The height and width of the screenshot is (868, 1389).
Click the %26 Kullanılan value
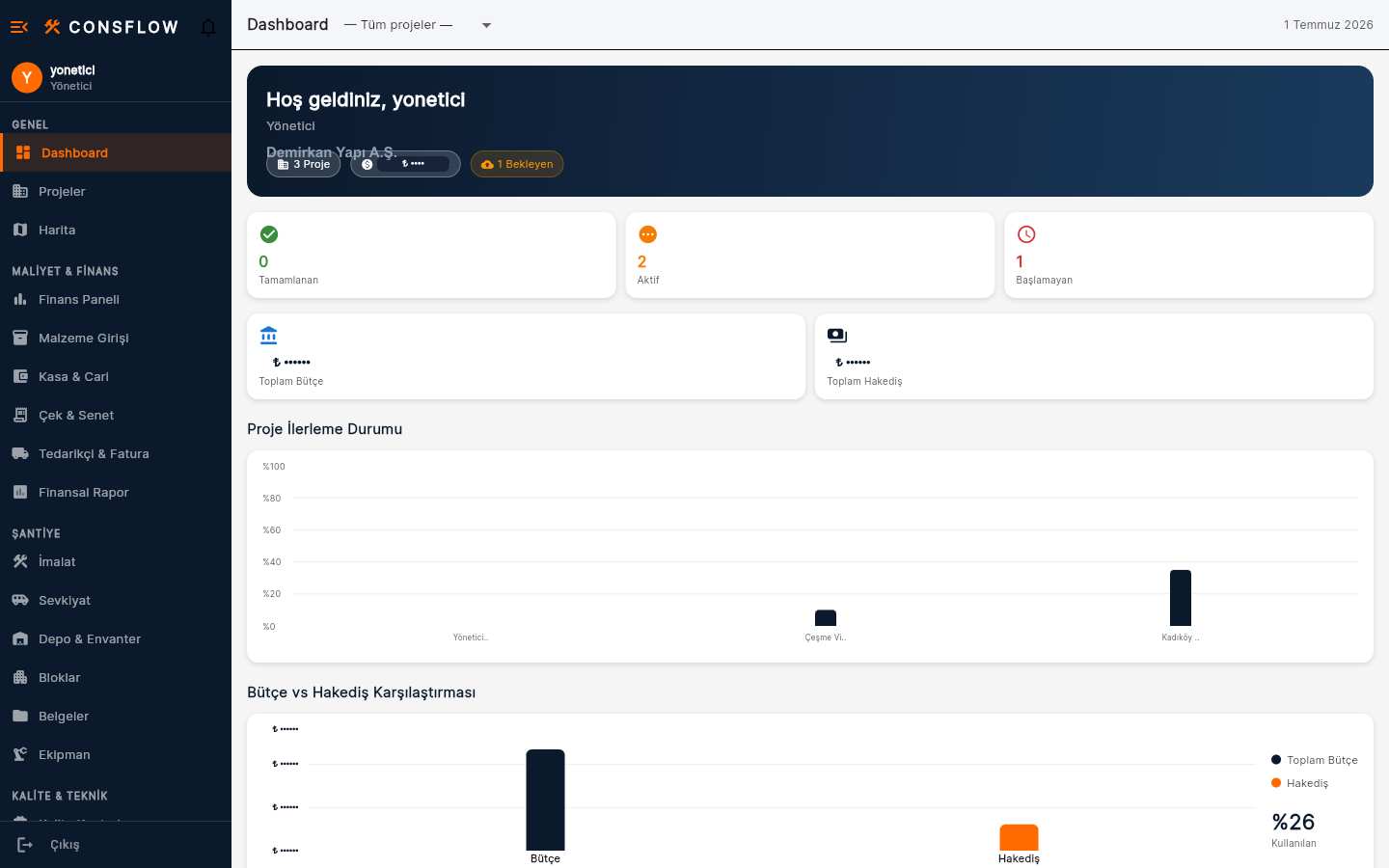click(1294, 822)
